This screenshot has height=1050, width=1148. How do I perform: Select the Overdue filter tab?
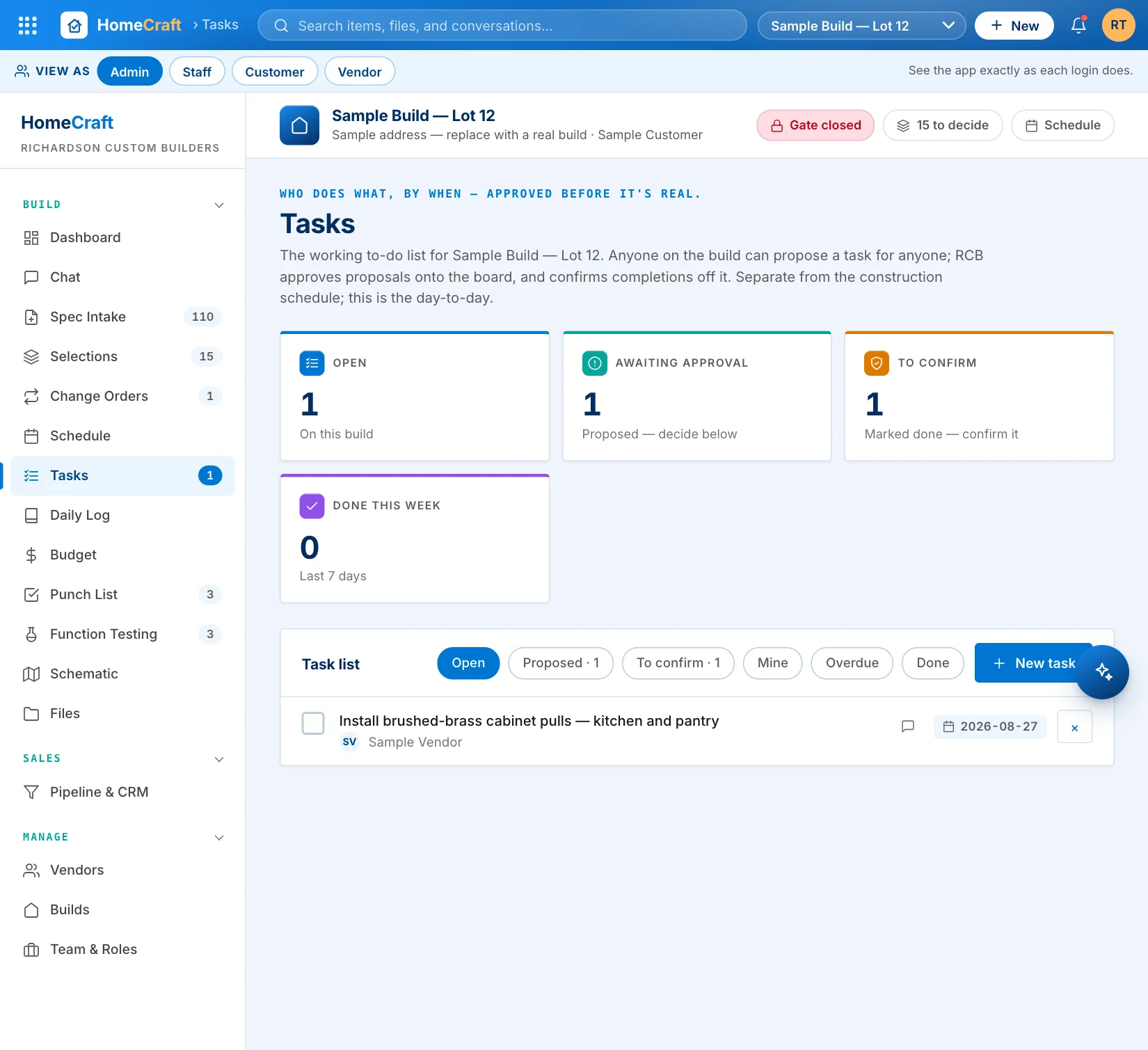tap(852, 663)
